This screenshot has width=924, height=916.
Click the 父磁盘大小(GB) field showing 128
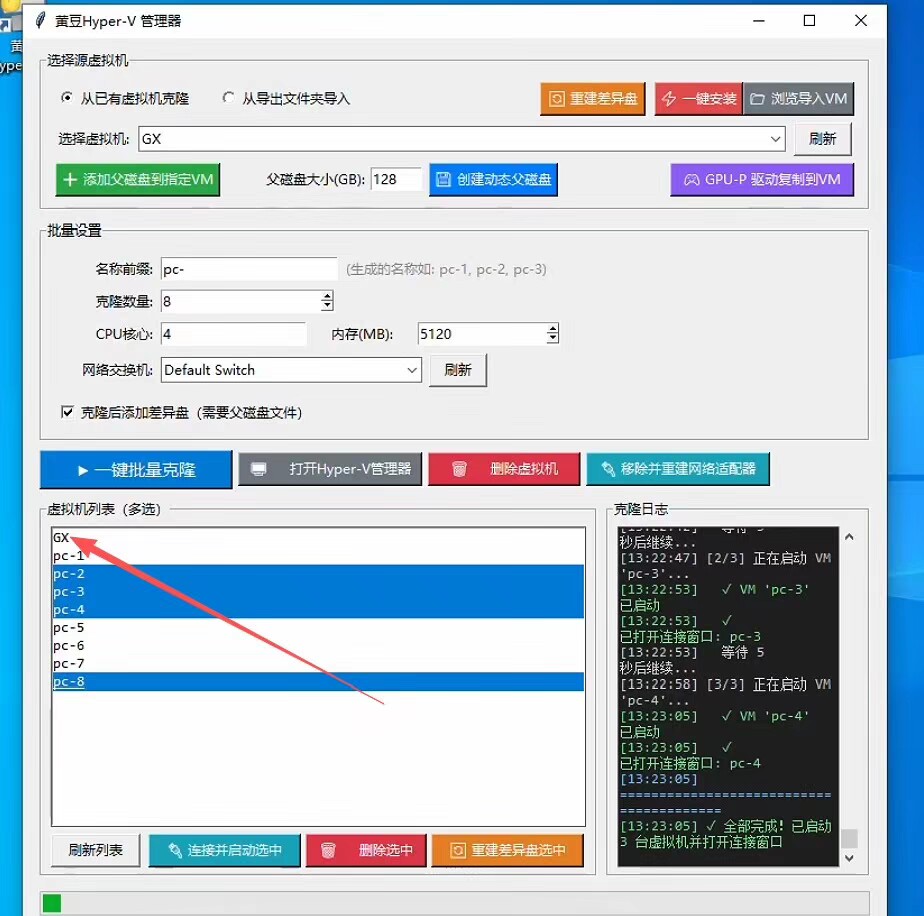(x=396, y=179)
